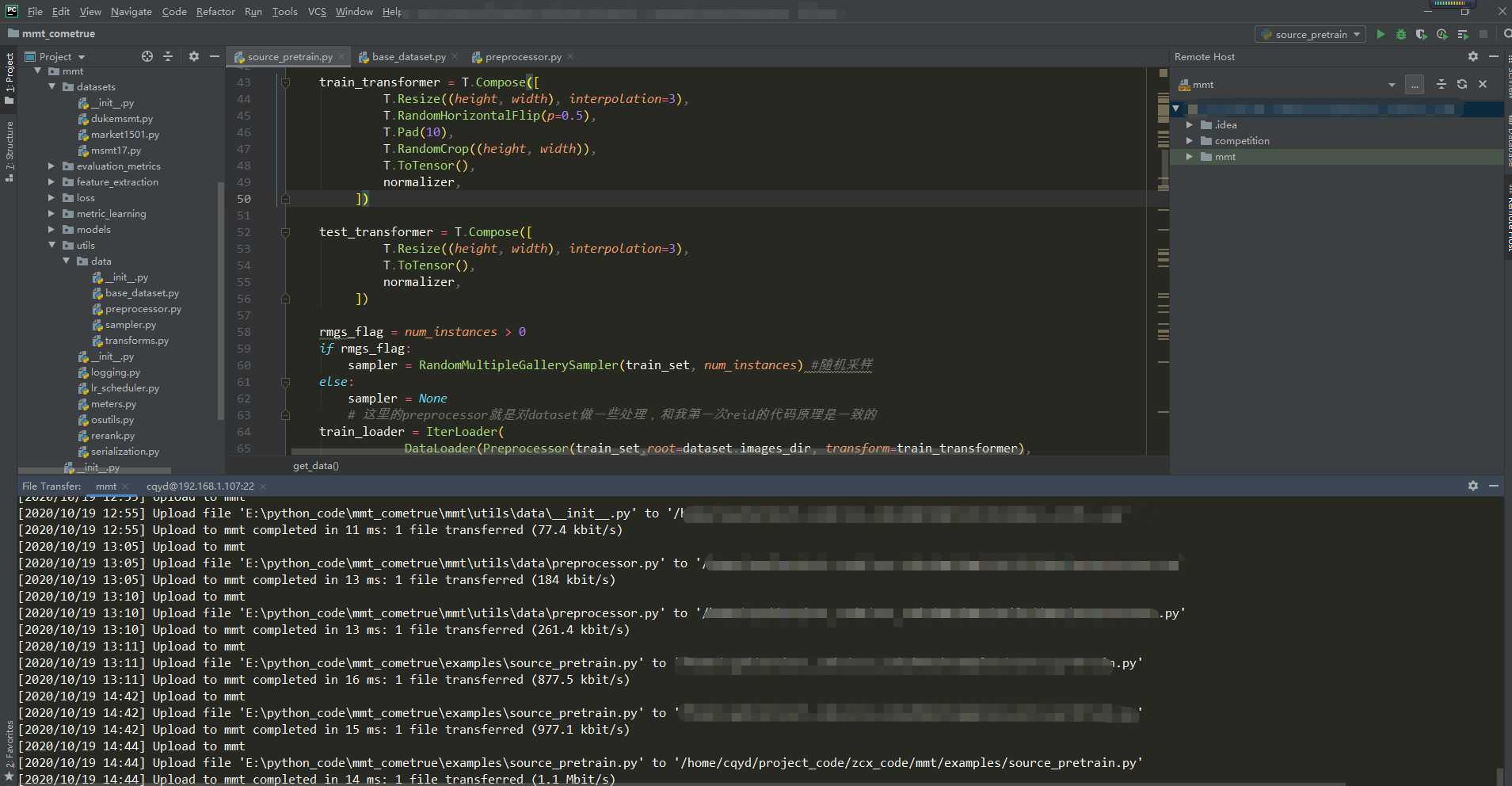Open the Refactor menu
The image size is (1512, 786).
point(215,12)
